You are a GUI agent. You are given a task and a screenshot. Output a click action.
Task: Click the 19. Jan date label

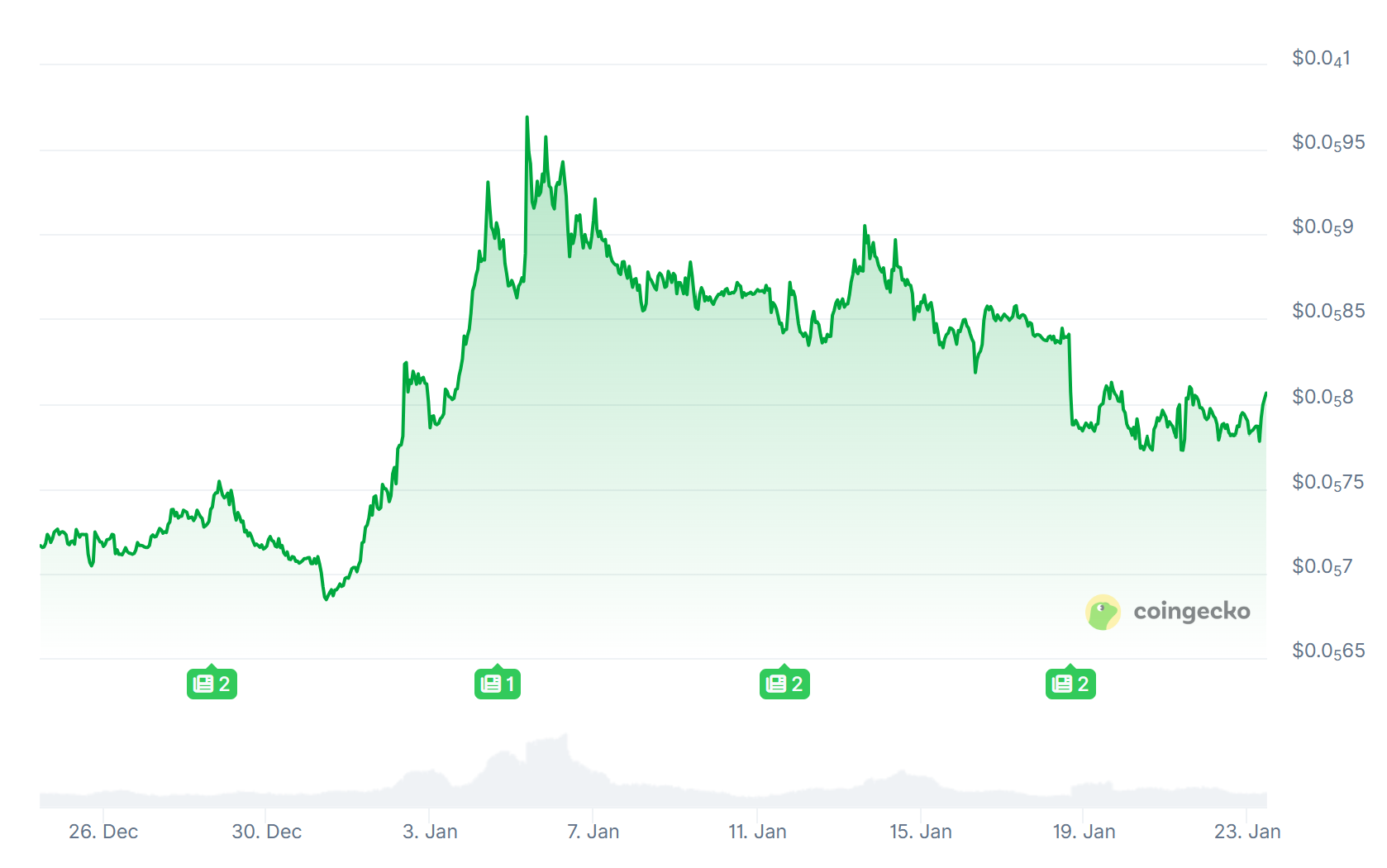coord(1084,832)
